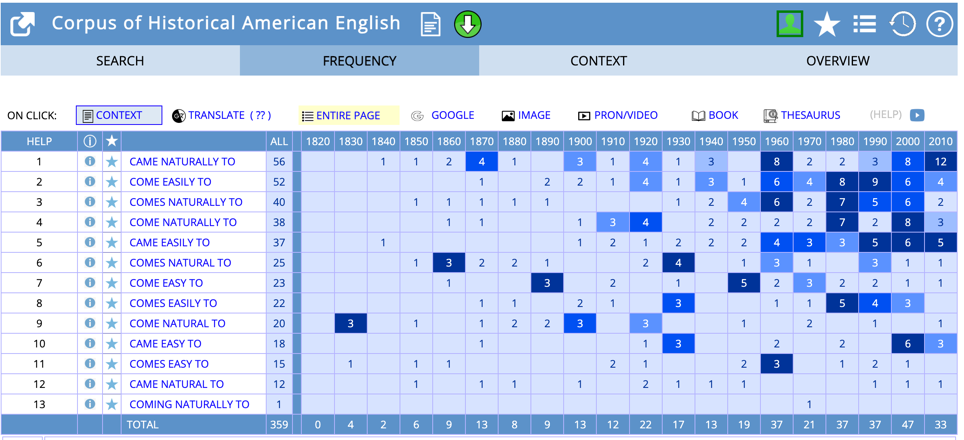
Task: Click the 1 cell in COMING NATURALLY TO row
Action: point(809,404)
